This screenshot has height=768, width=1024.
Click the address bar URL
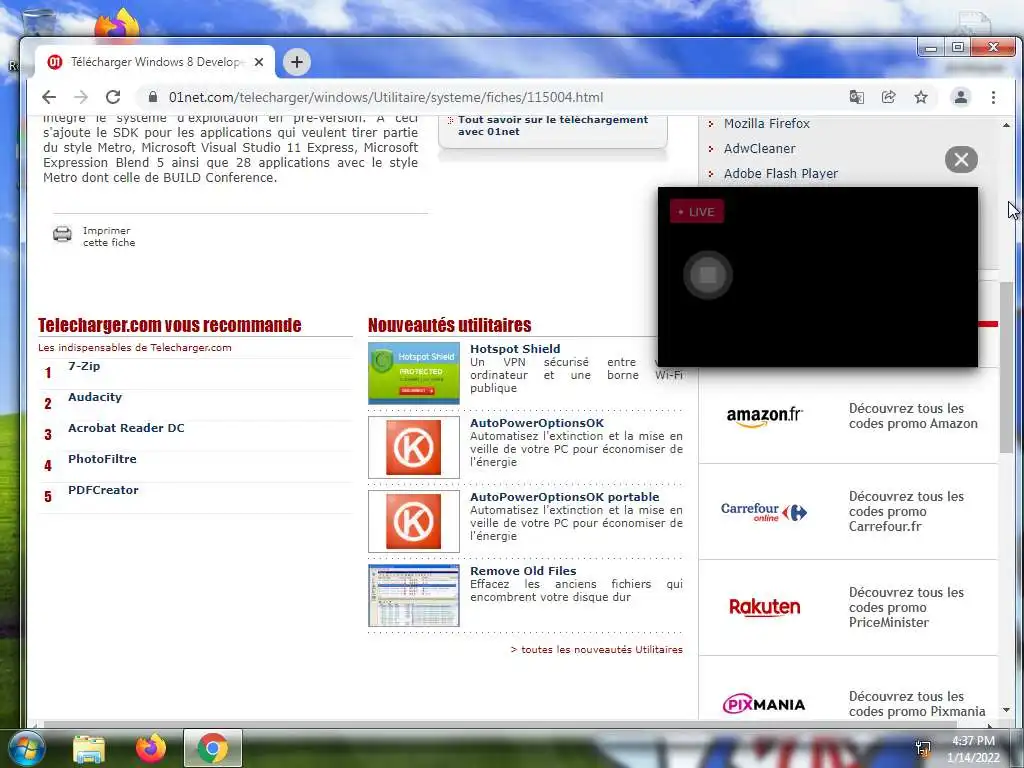(x=385, y=97)
